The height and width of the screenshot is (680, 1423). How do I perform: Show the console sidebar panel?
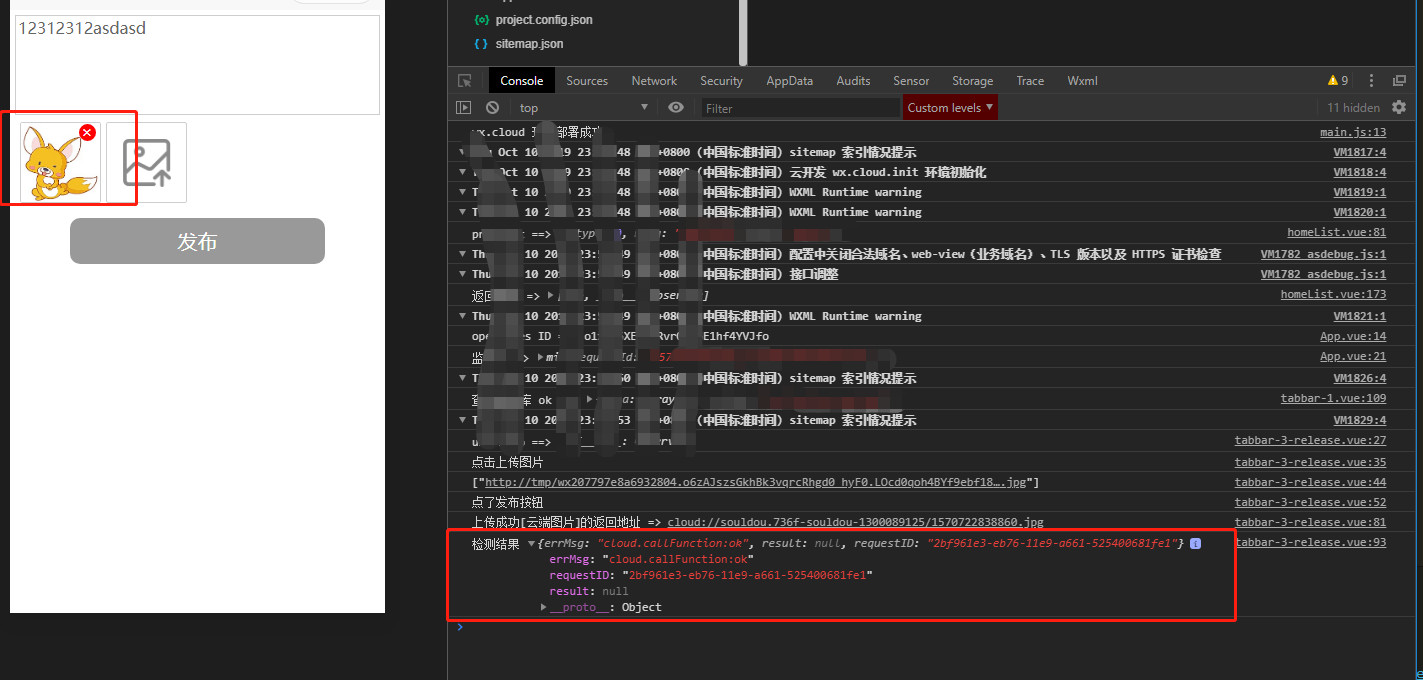[x=464, y=108]
